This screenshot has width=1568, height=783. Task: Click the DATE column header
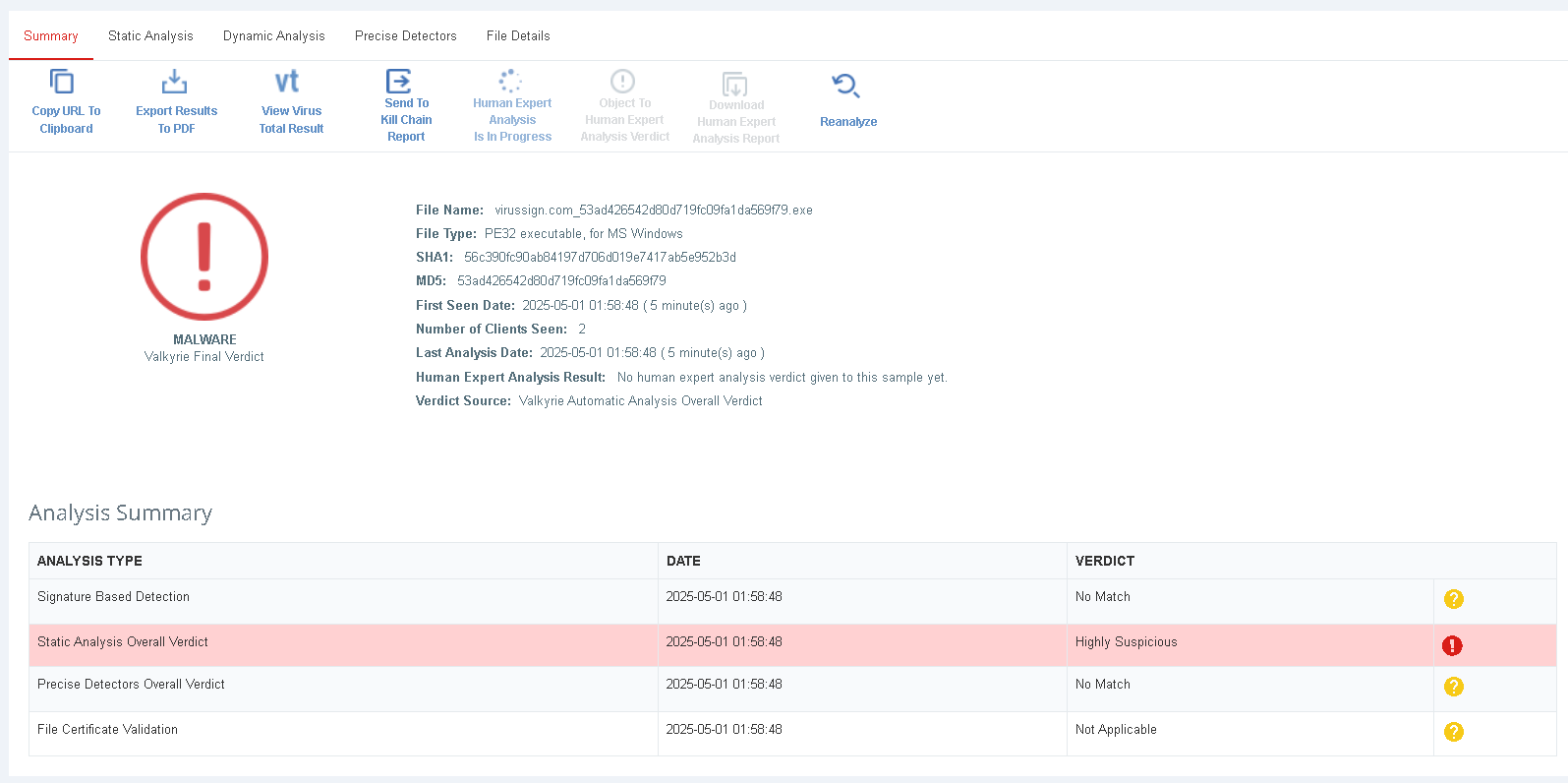(683, 561)
